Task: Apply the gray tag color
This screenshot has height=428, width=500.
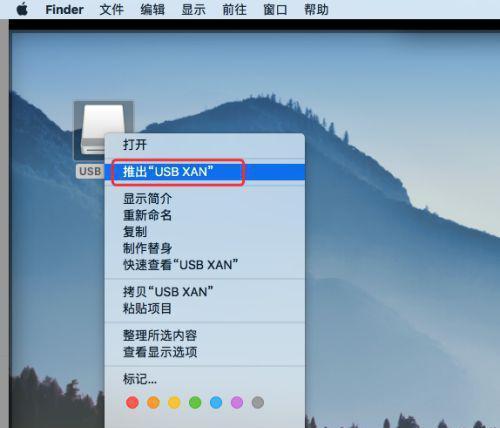Action: tap(258, 402)
